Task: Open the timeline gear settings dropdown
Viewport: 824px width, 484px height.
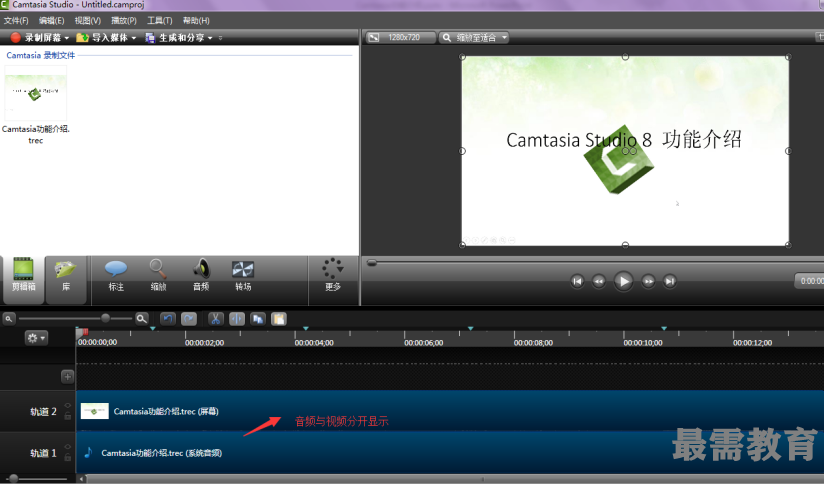Action: 36,338
